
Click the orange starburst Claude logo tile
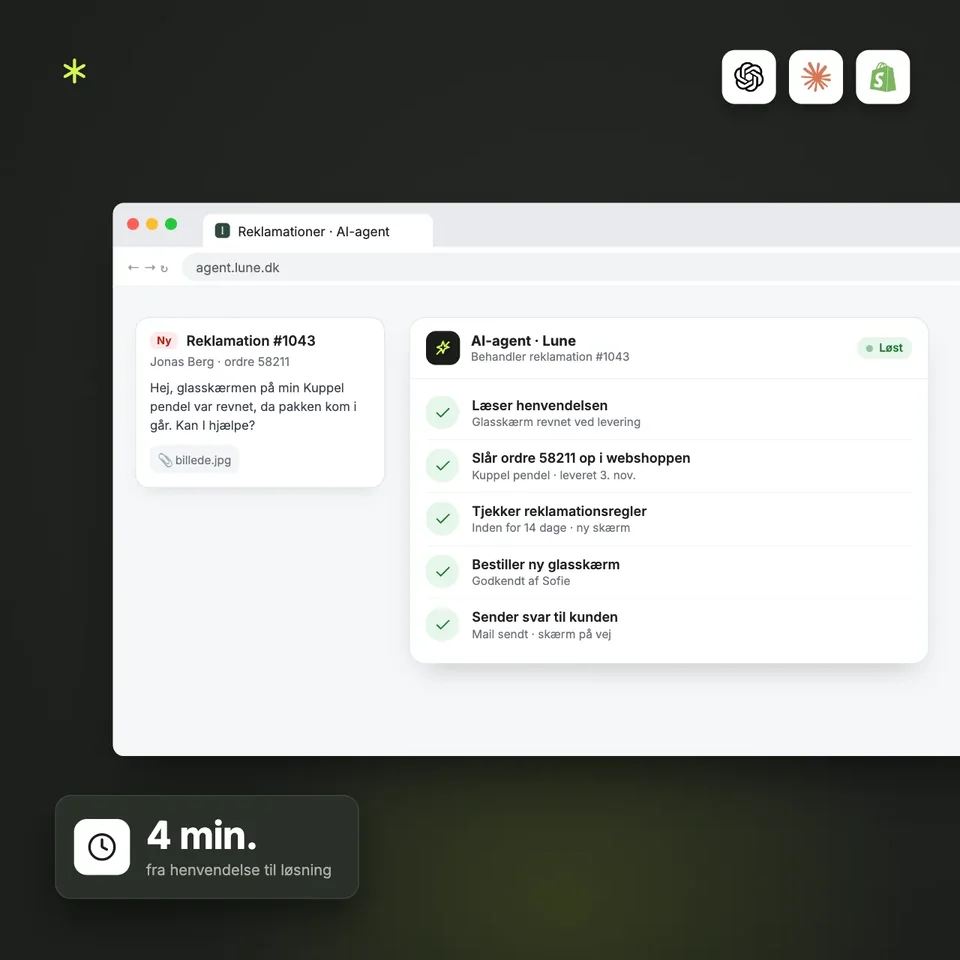816,77
